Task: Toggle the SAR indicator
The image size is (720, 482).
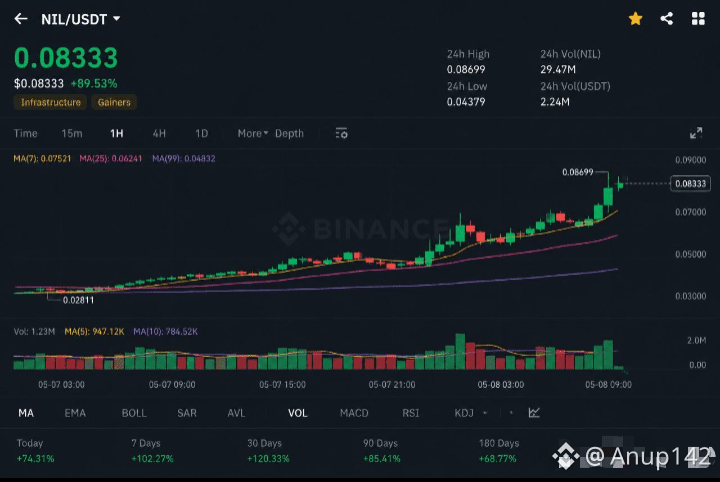Action: [187, 413]
